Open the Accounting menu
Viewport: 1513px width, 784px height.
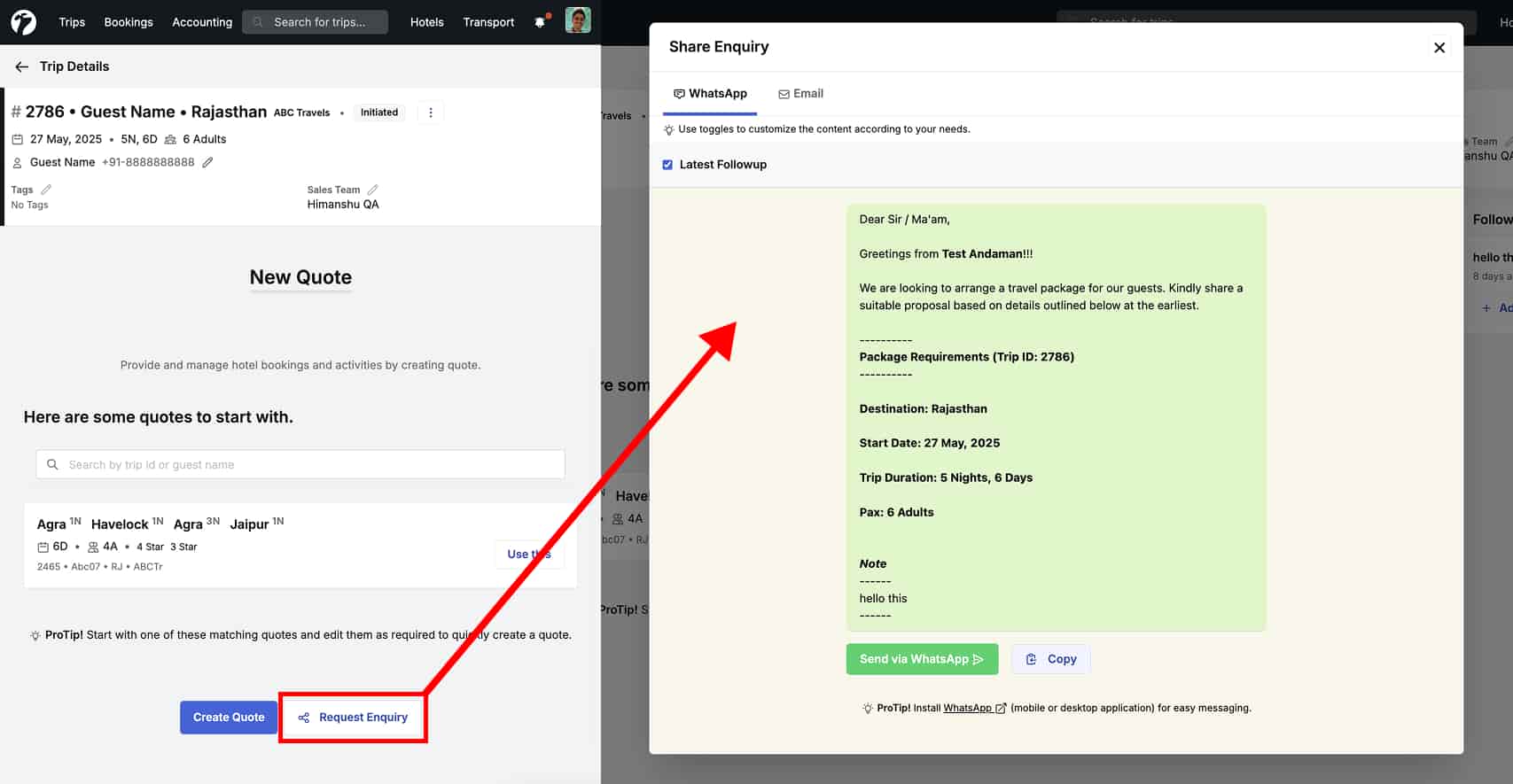click(202, 22)
